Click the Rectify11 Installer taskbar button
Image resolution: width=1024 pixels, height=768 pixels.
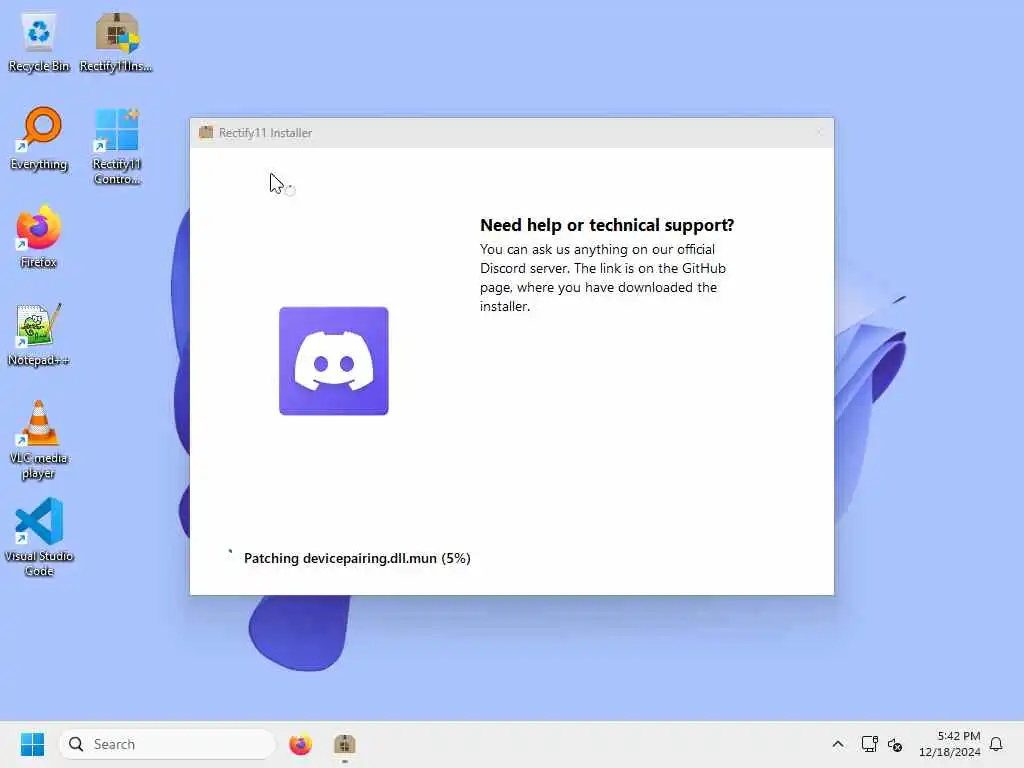[x=345, y=744]
